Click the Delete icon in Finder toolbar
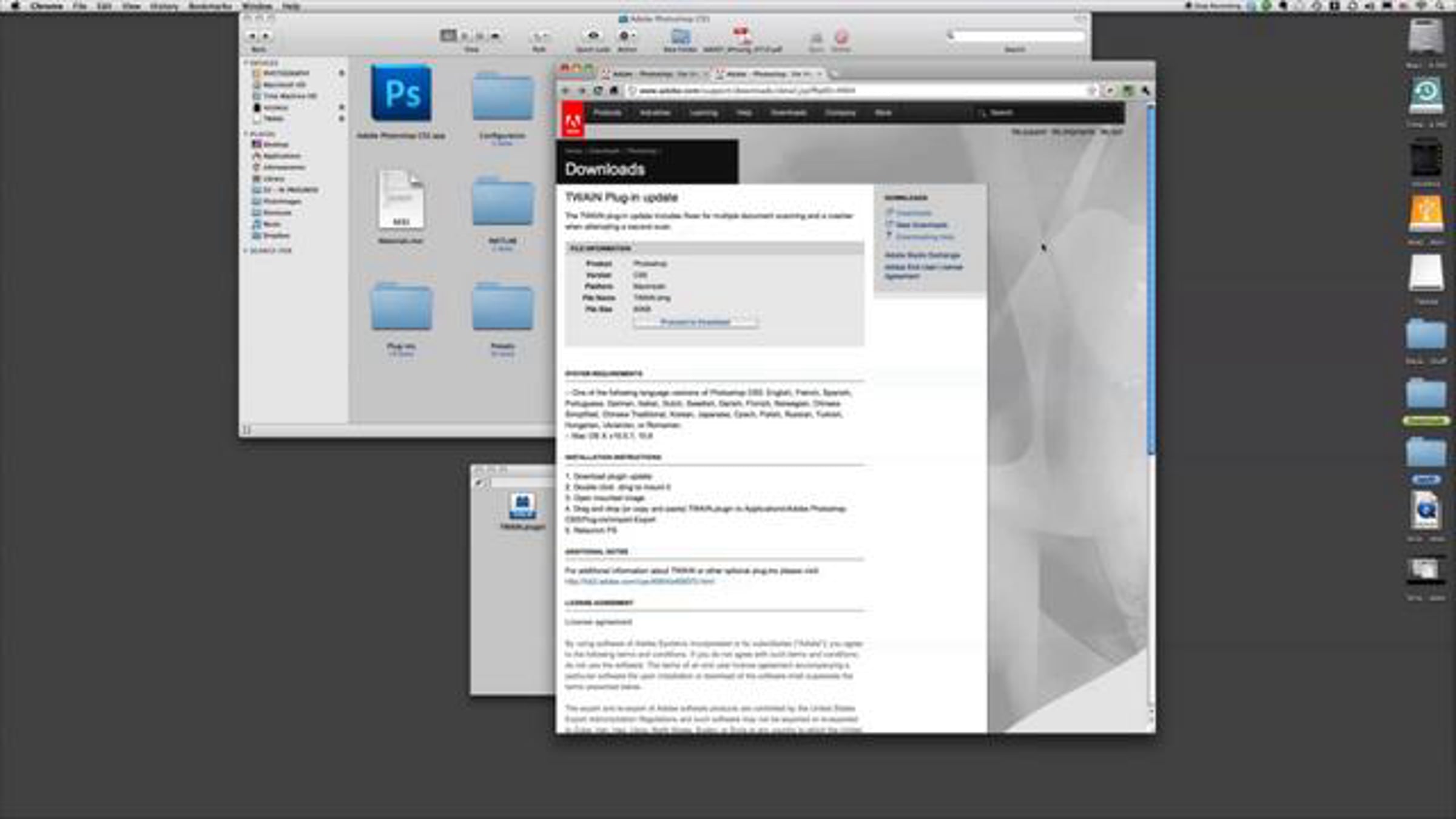The height and width of the screenshot is (819, 1456). pos(841,37)
